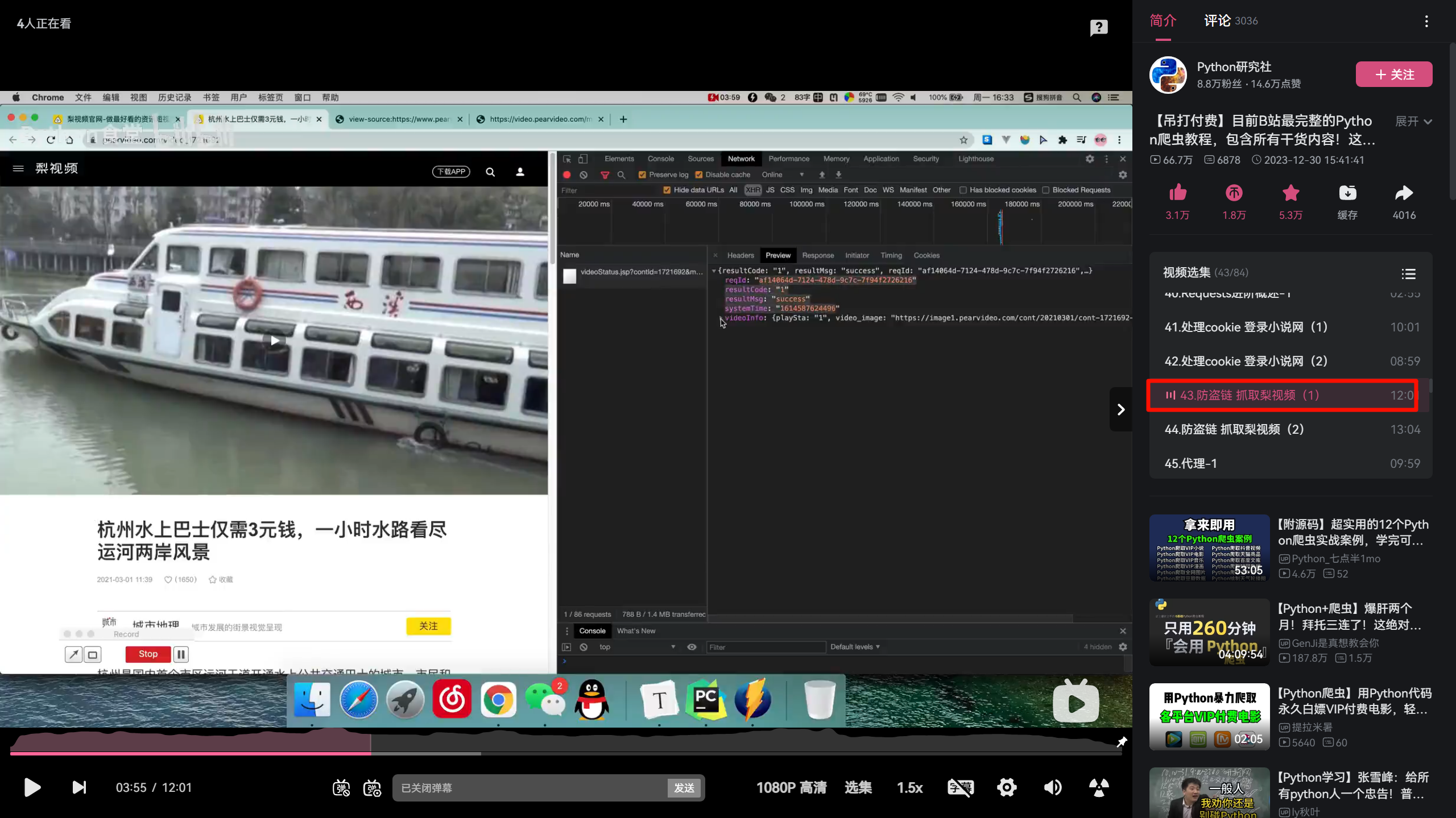
Task: Toggle the Disable cache checkbox
Action: (x=699, y=175)
